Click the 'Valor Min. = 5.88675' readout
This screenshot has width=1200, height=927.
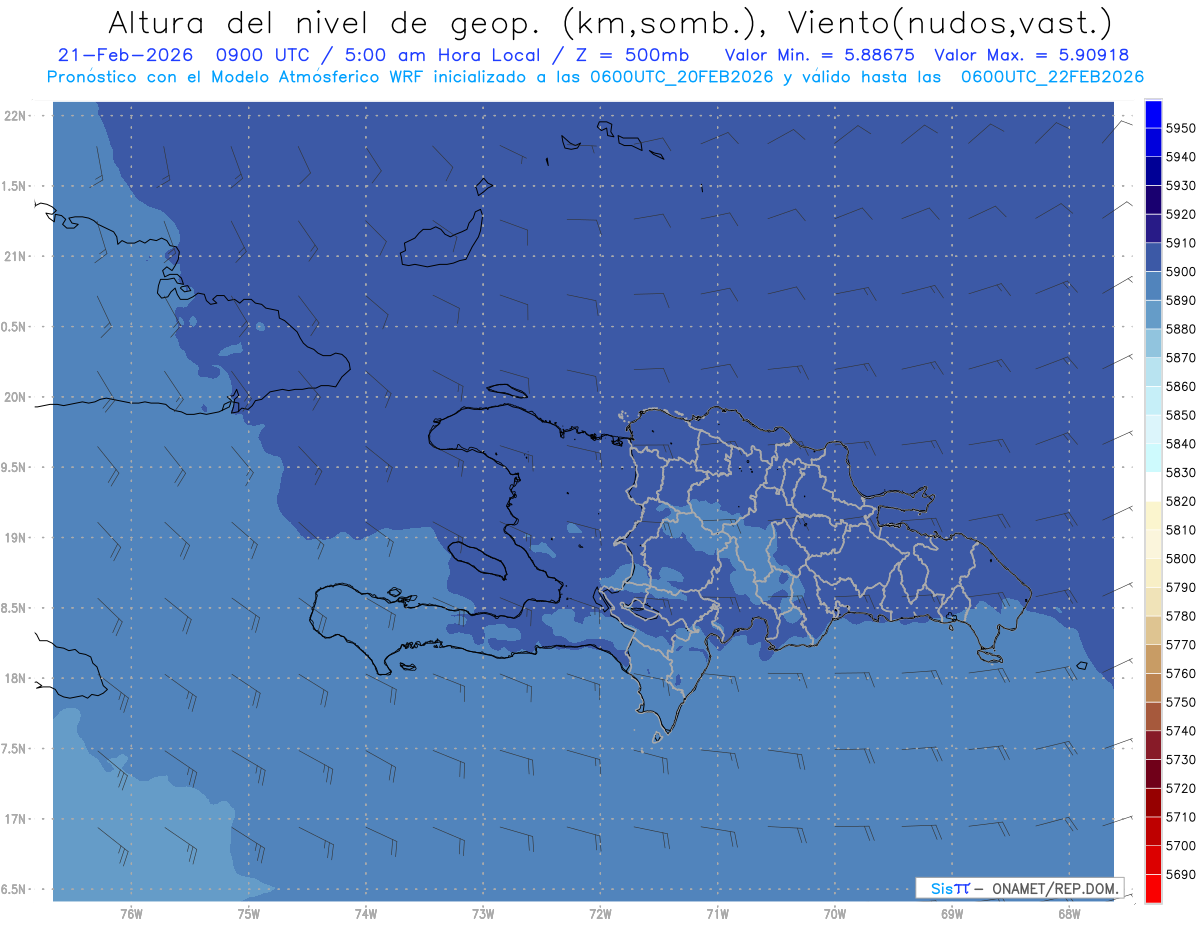tap(819, 55)
